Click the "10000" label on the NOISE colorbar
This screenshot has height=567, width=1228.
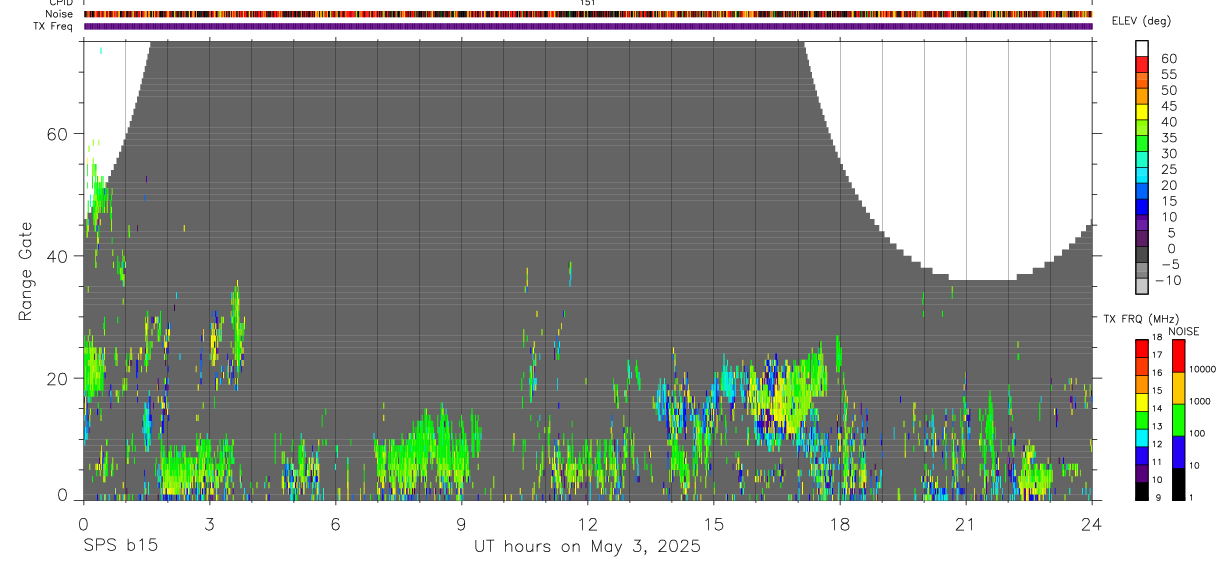point(1204,370)
